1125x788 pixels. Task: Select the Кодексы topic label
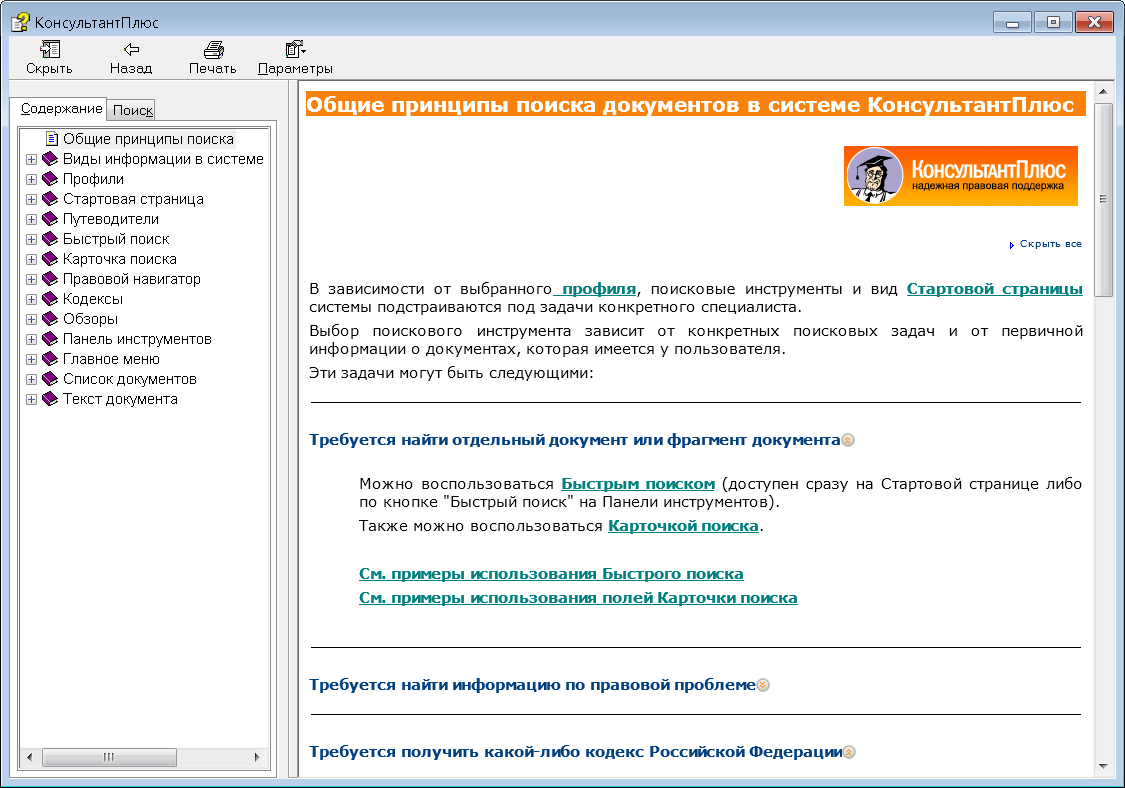click(x=93, y=299)
